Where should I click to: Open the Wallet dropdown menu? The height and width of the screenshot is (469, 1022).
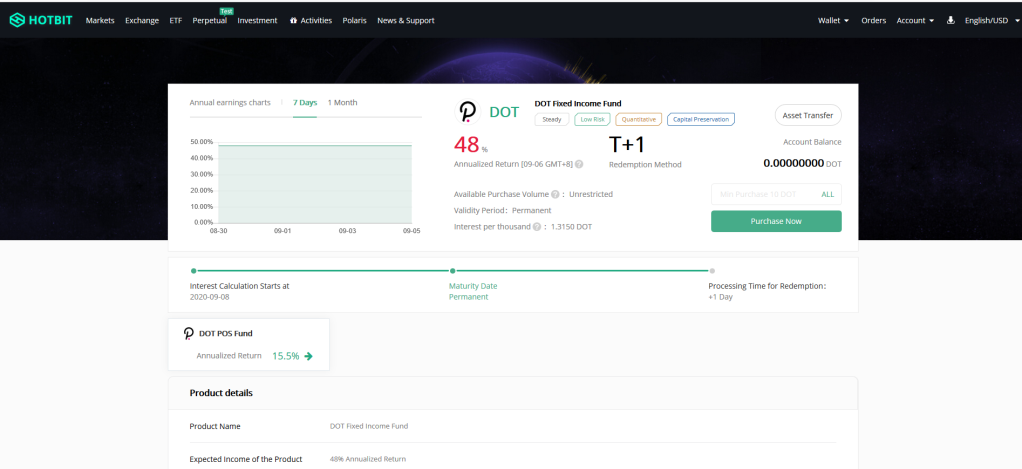(834, 20)
